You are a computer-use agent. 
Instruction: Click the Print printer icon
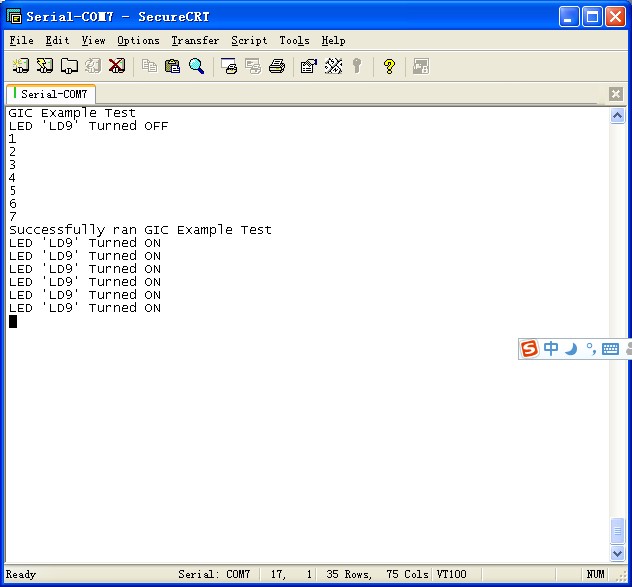coord(277,66)
